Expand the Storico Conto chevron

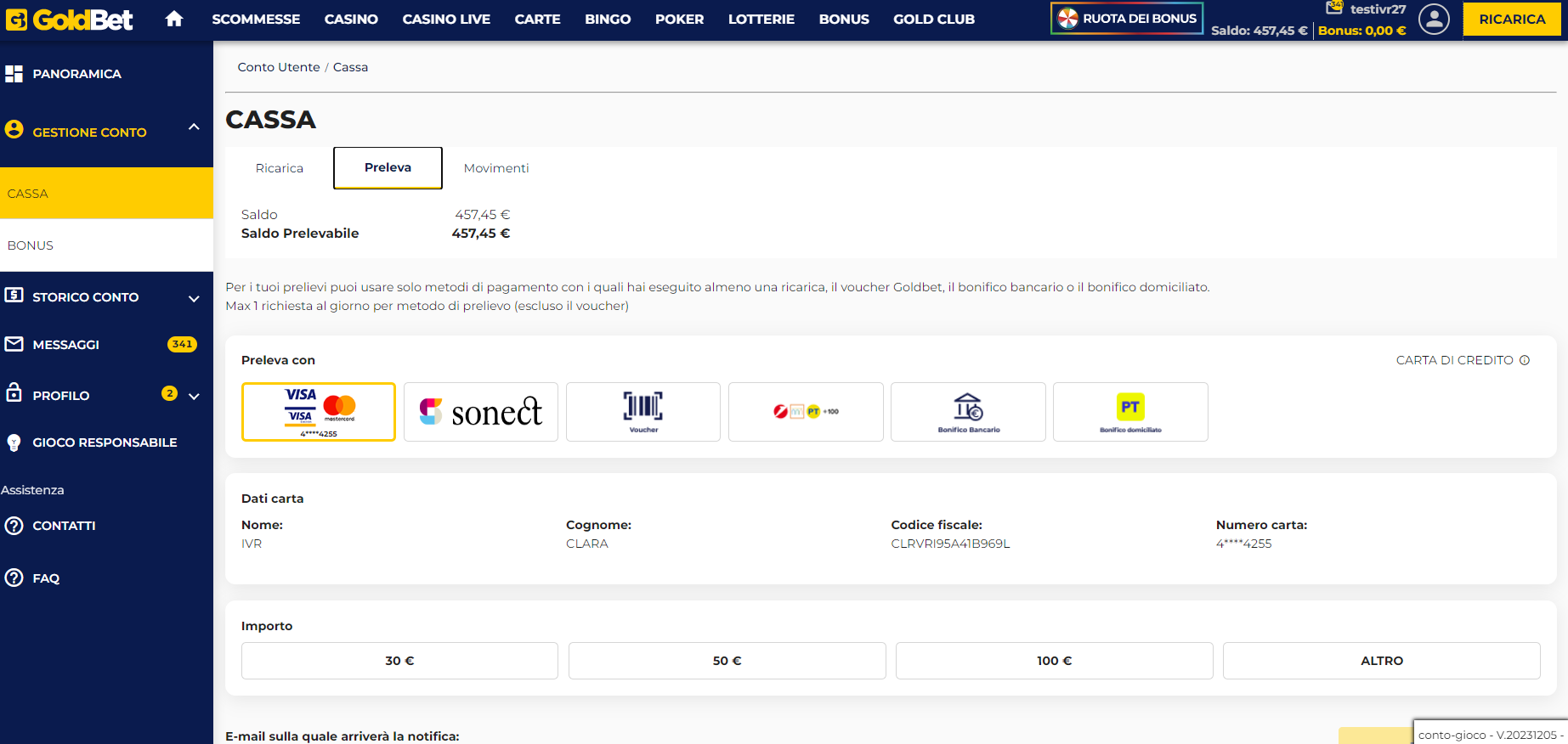click(194, 299)
